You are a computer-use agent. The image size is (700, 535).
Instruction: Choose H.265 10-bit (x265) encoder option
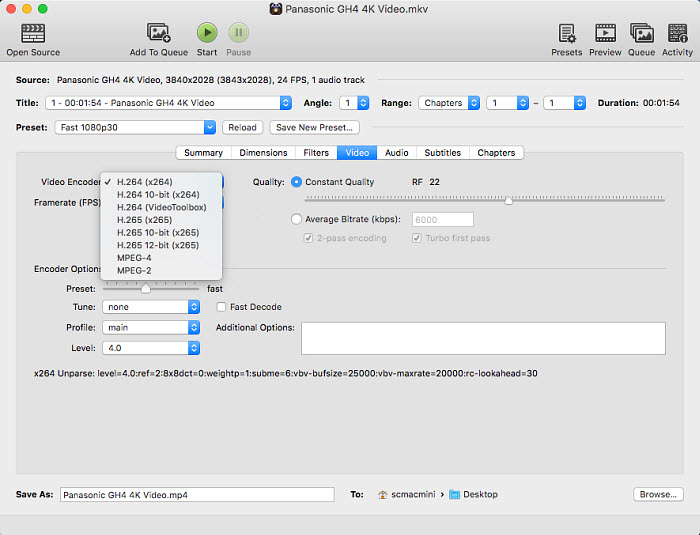tap(161, 233)
